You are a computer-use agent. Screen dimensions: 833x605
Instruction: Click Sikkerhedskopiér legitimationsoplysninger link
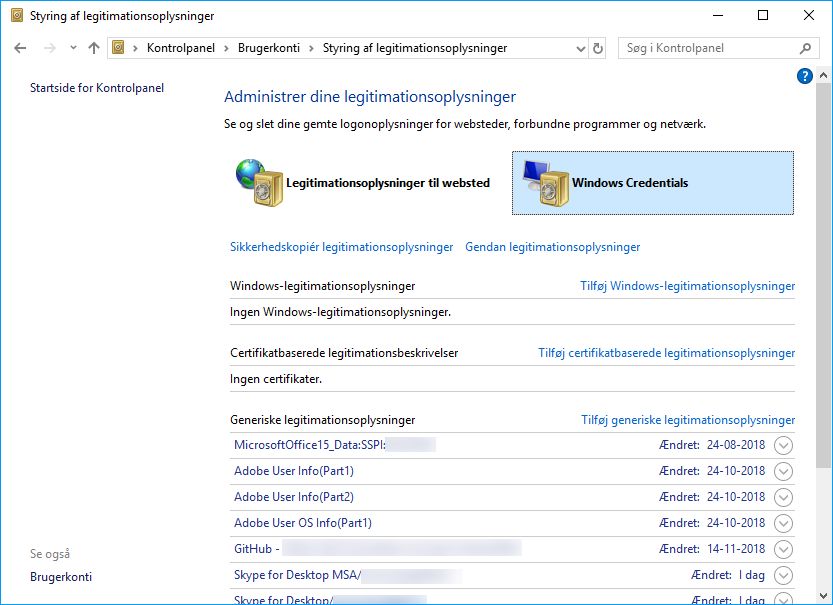342,247
